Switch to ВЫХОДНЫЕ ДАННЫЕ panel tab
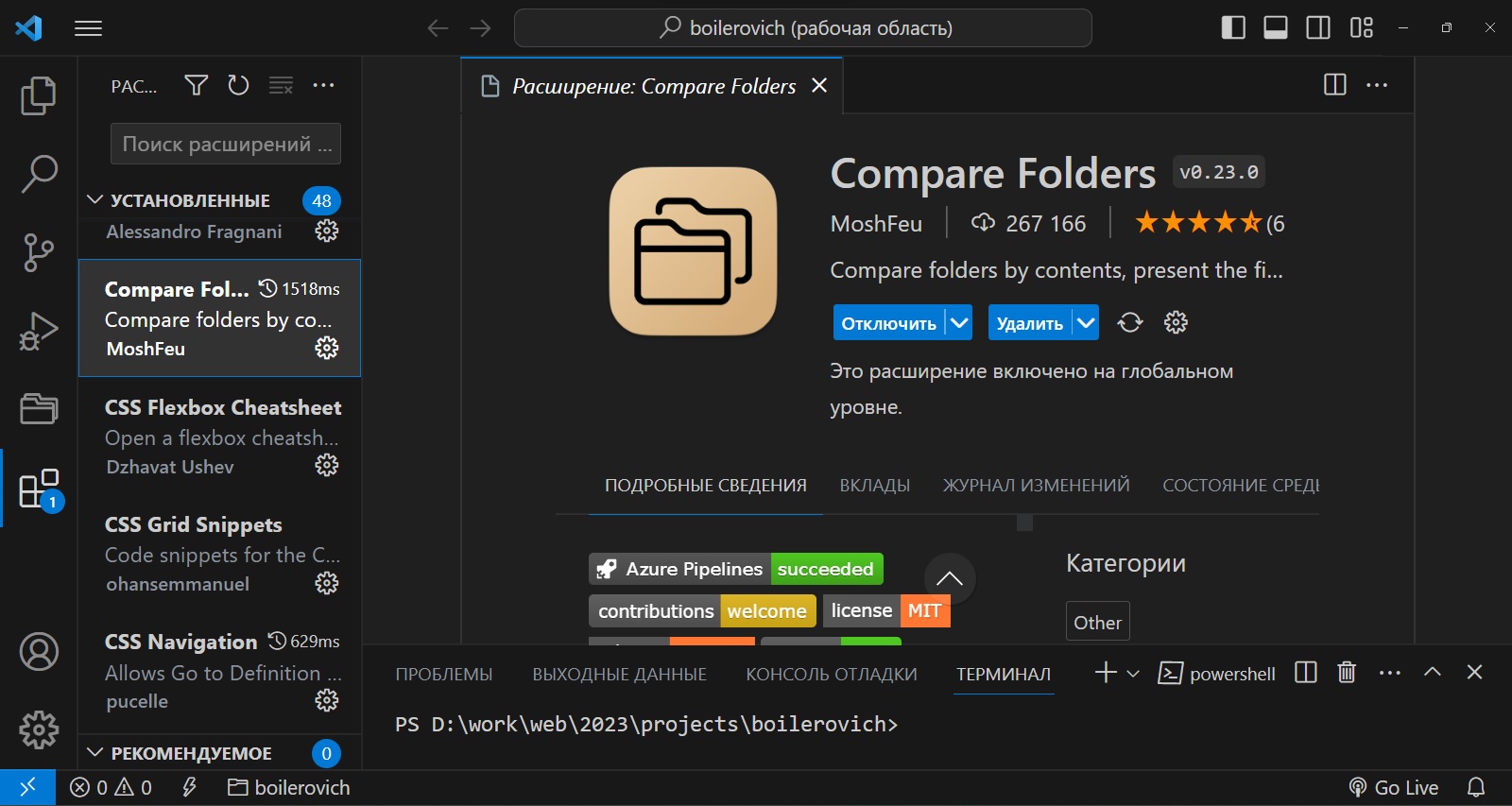1512x806 pixels. pyautogui.click(x=619, y=674)
